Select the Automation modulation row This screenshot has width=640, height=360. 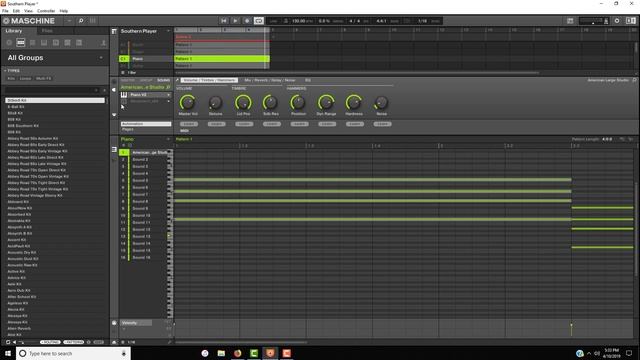[146, 124]
